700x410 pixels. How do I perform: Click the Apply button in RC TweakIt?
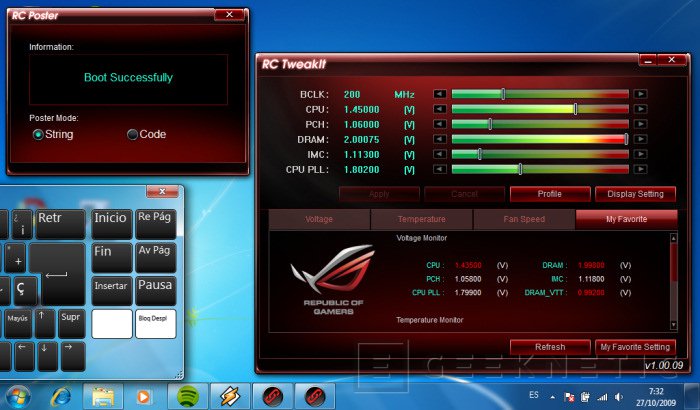[x=379, y=194]
